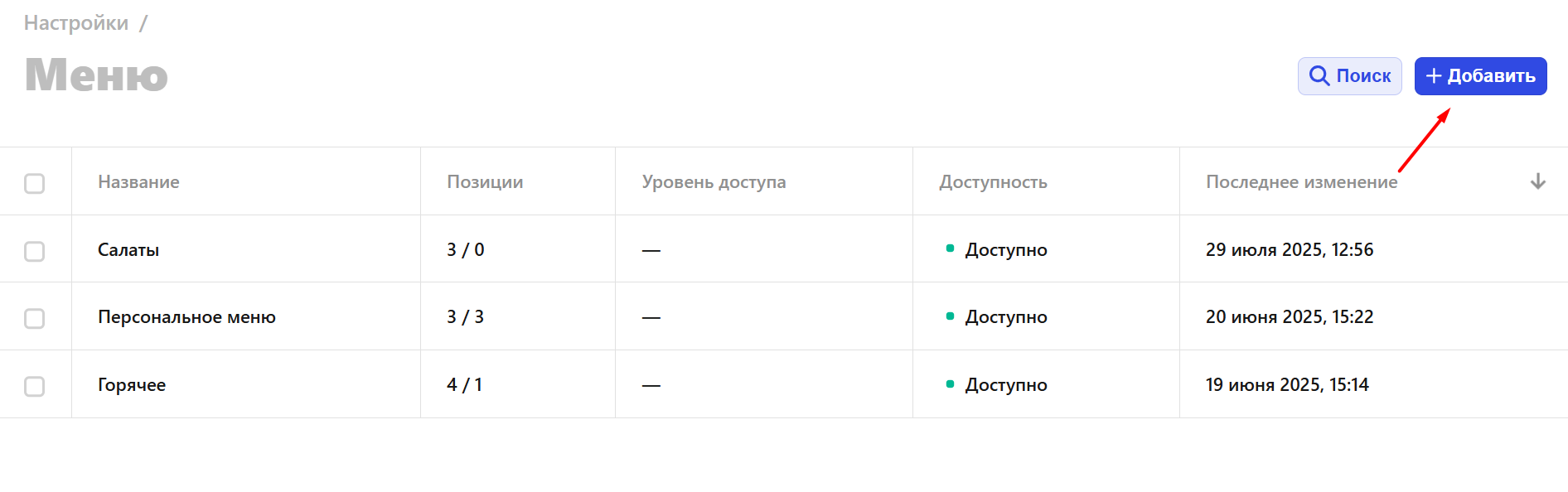Sort by Последнее изменение column header
The image size is (1568, 492).
click(x=1301, y=182)
